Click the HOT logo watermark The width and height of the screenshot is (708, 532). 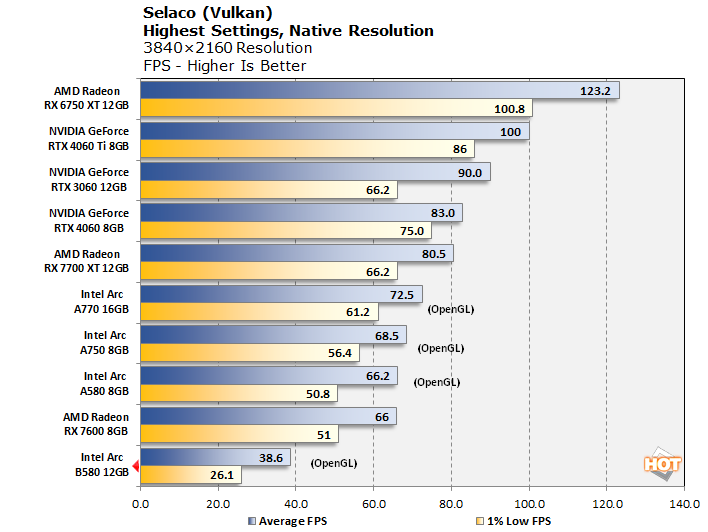coord(662,464)
